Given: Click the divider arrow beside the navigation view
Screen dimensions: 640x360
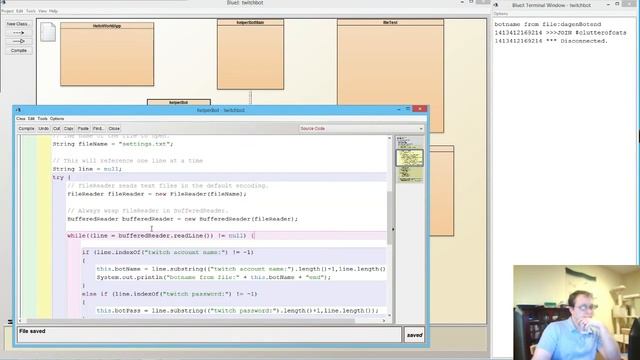Looking at the screenshot, I should coord(393,229).
